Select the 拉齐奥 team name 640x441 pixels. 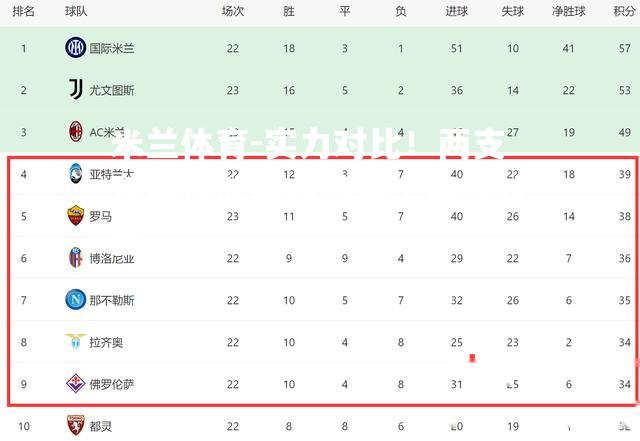(x=106, y=343)
